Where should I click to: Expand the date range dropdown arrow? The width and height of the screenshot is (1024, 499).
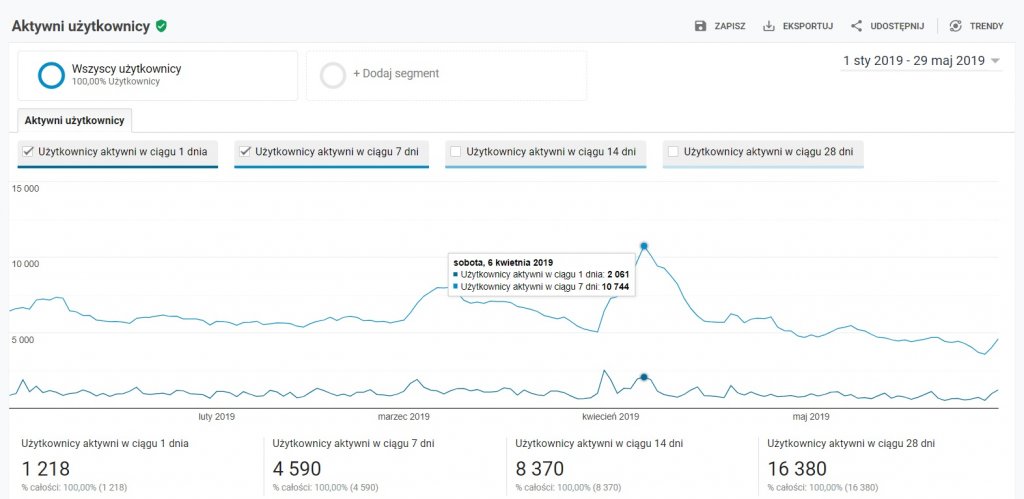click(x=995, y=61)
